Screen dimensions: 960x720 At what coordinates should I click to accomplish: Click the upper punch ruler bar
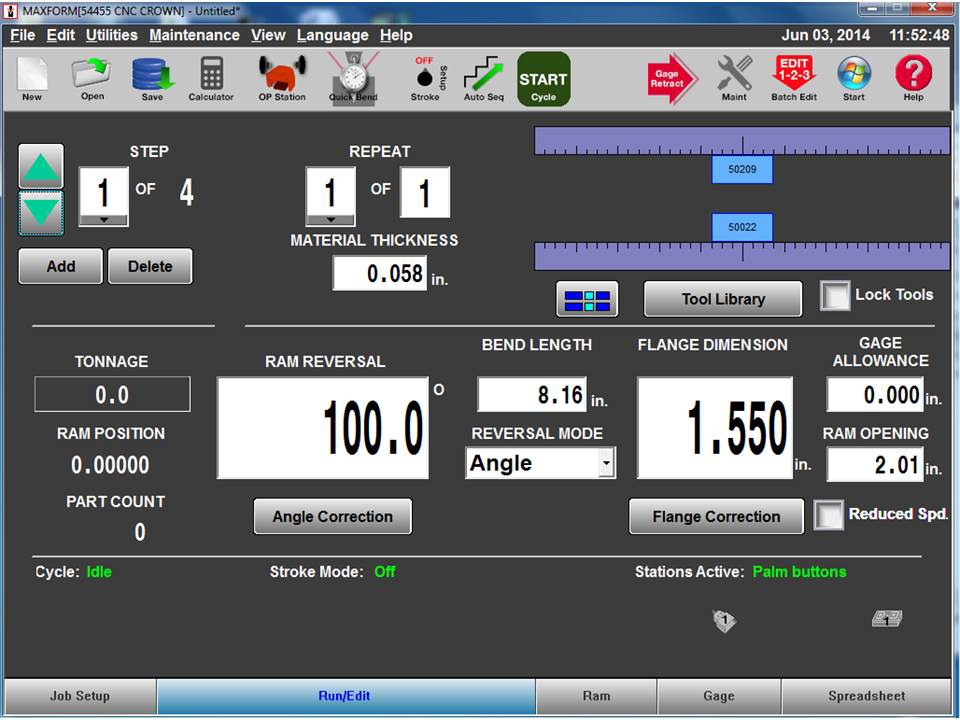(x=742, y=141)
